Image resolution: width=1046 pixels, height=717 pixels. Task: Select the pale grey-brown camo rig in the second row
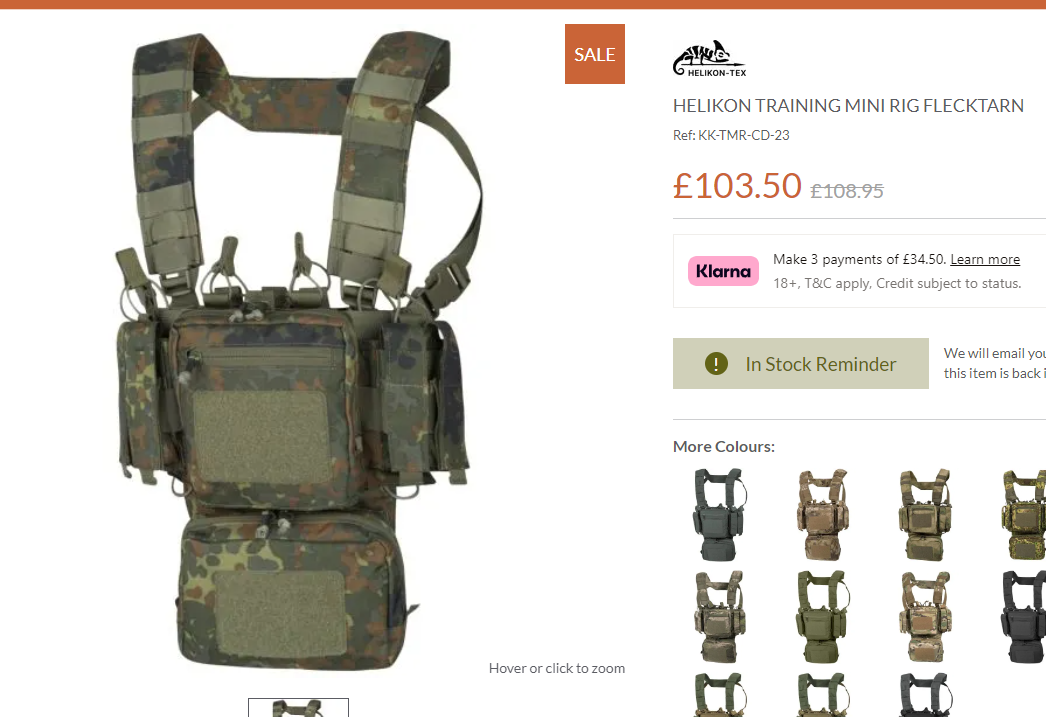click(x=719, y=617)
